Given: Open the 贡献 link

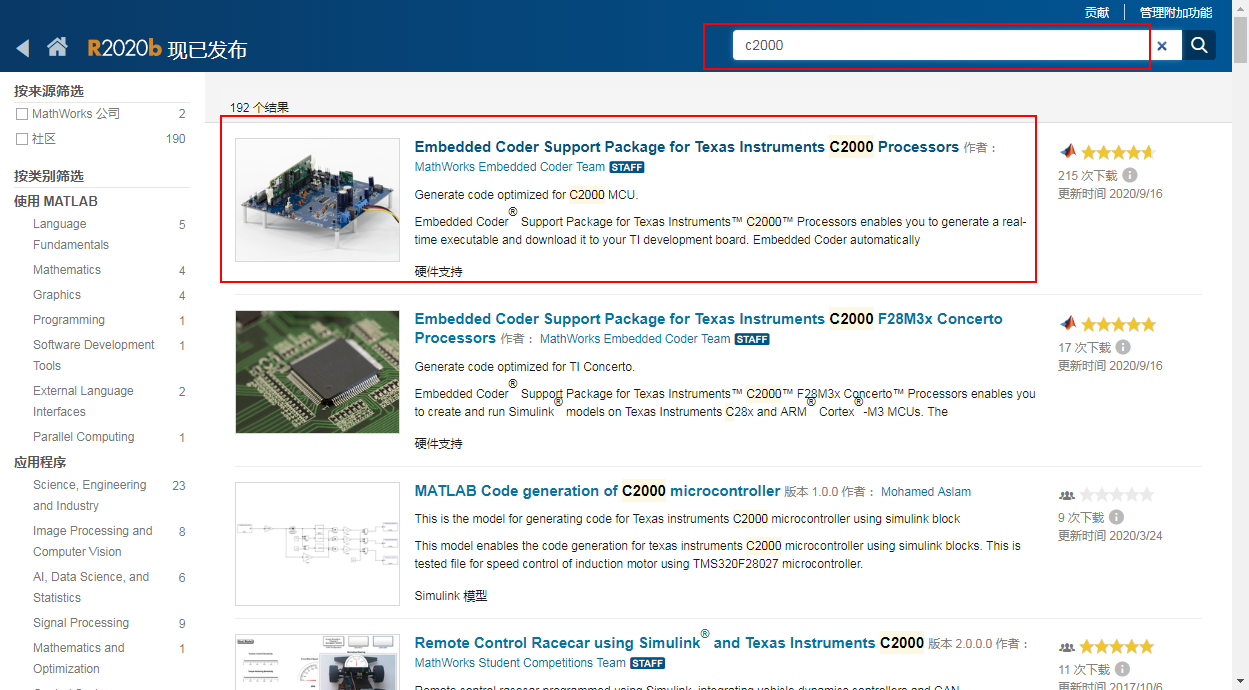Looking at the screenshot, I should (x=1097, y=12).
